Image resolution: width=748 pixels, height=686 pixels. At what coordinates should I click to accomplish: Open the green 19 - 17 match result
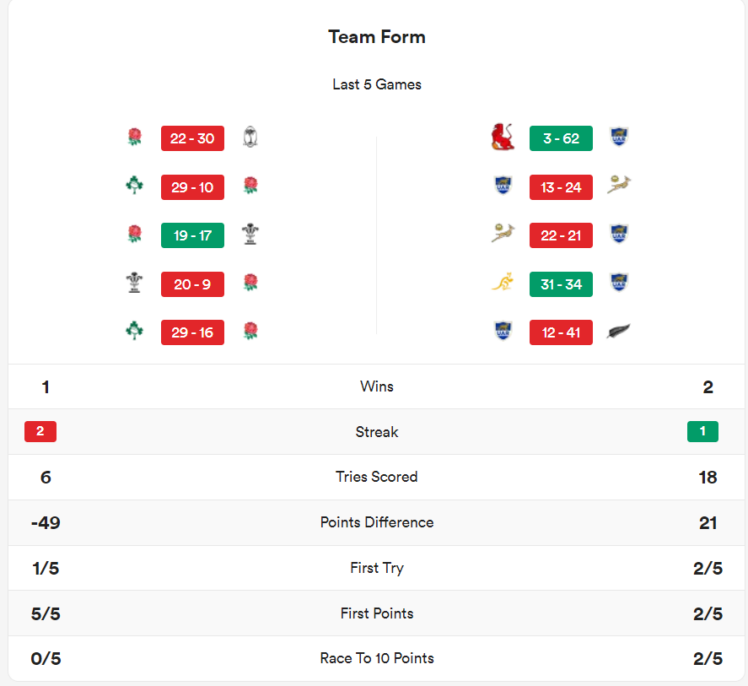192,235
